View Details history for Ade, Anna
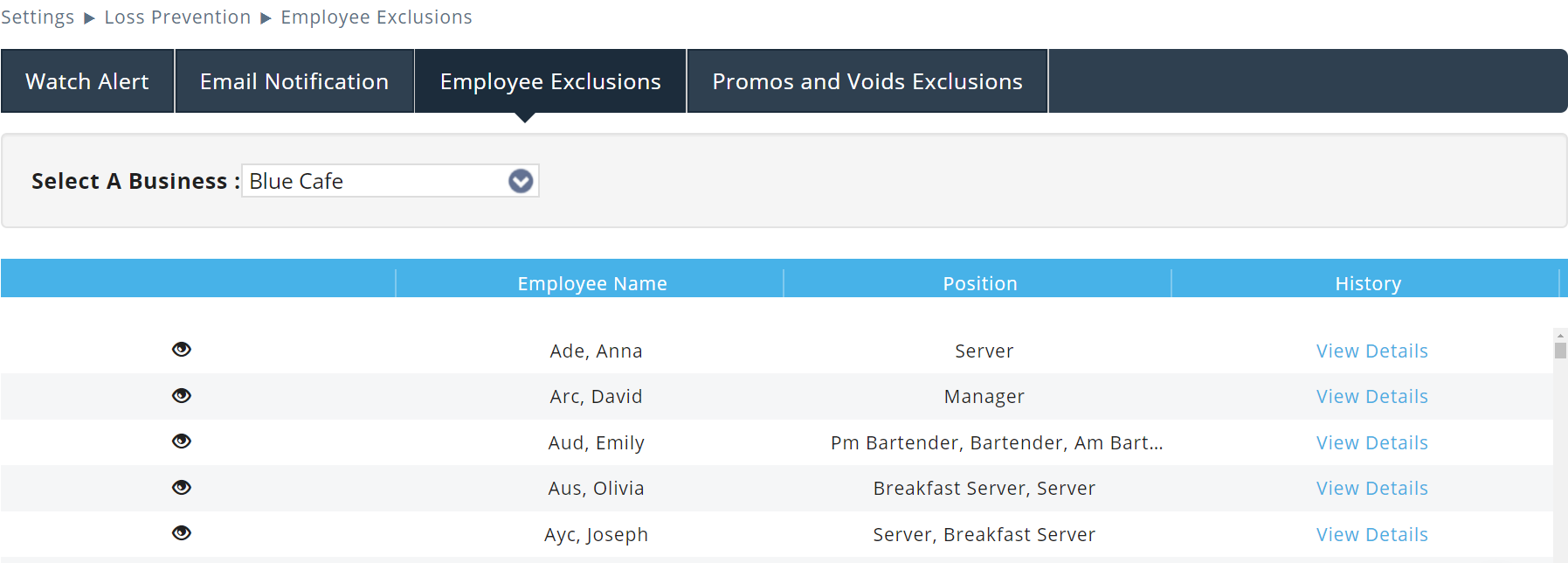The width and height of the screenshot is (1568, 563). tap(1371, 351)
